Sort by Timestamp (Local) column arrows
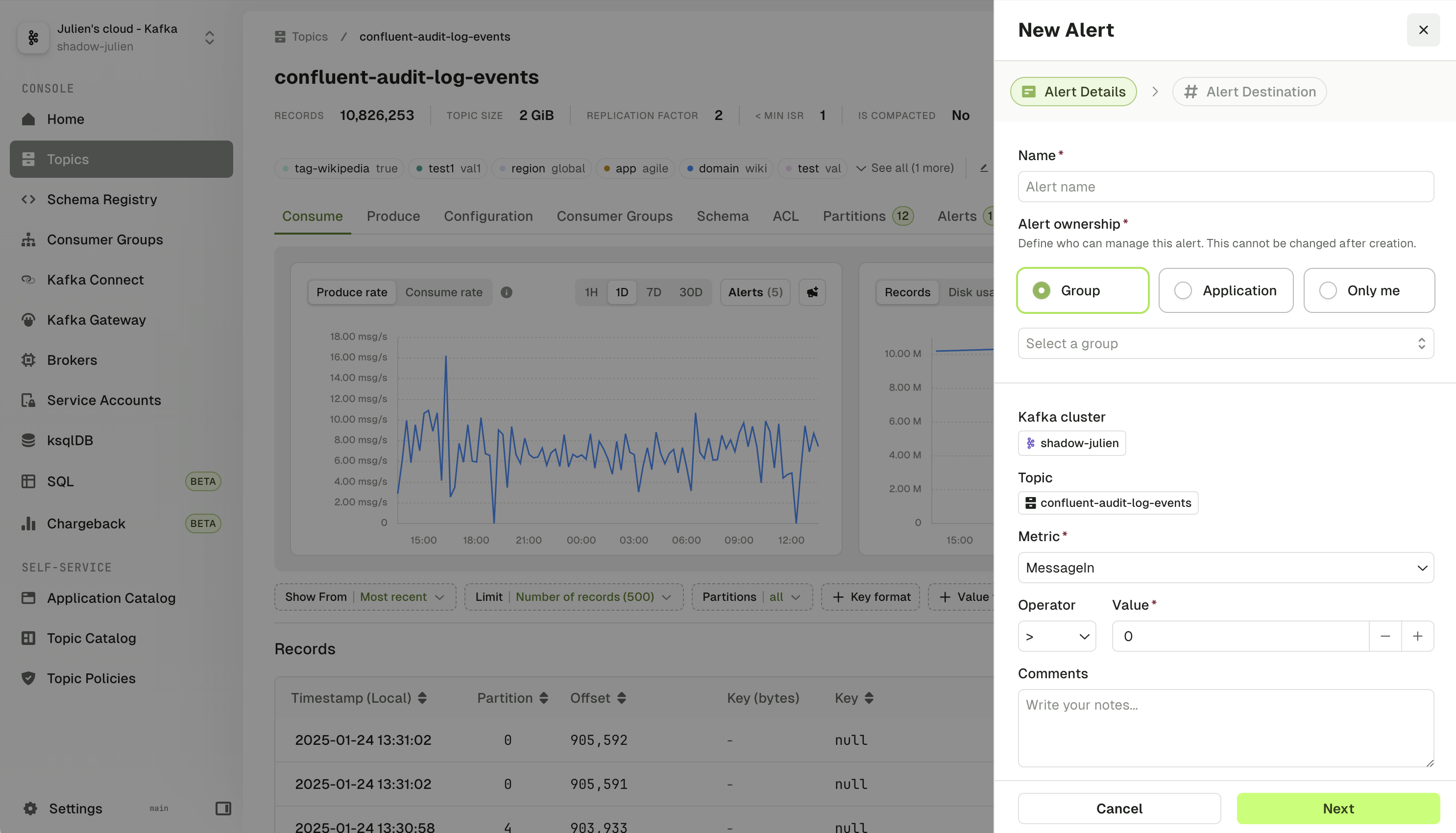The width and height of the screenshot is (1456, 833). (x=422, y=698)
